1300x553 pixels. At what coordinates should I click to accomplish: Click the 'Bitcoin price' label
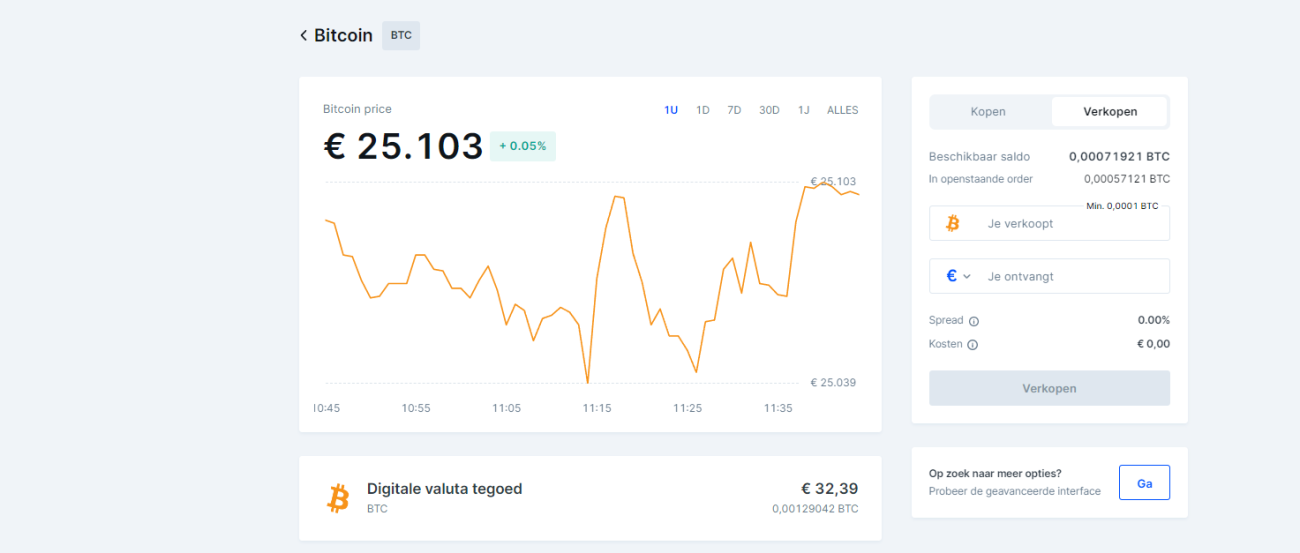(357, 109)
